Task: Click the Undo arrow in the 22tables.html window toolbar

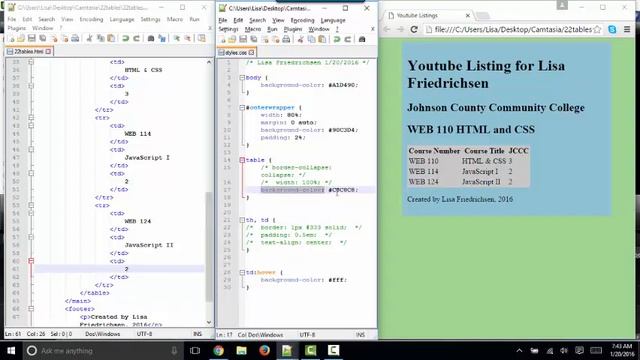Action: [125, 39]
